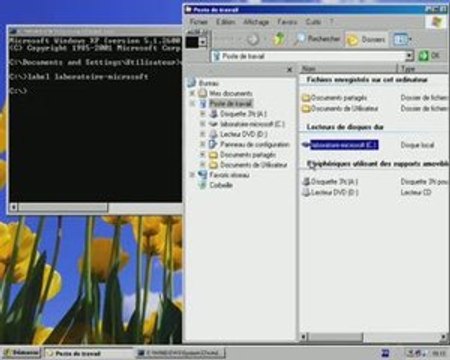Screen dimensions: 450x360
Task: Expand Lecteur DVD (D:) tree node
Action: (202, 134)
